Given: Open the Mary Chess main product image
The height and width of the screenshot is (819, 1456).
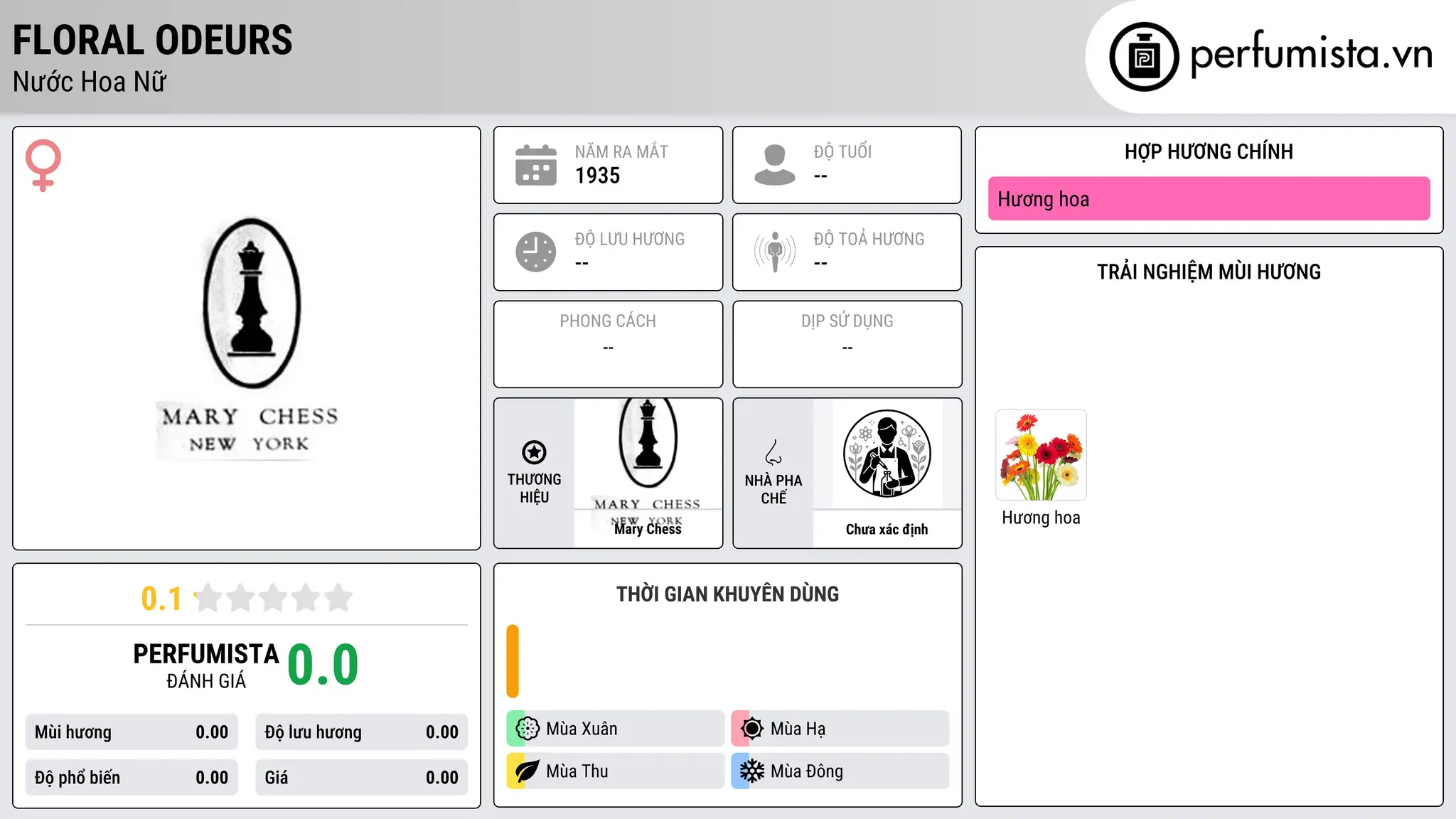Looking at the screenshot, I should tap(249, 338).
